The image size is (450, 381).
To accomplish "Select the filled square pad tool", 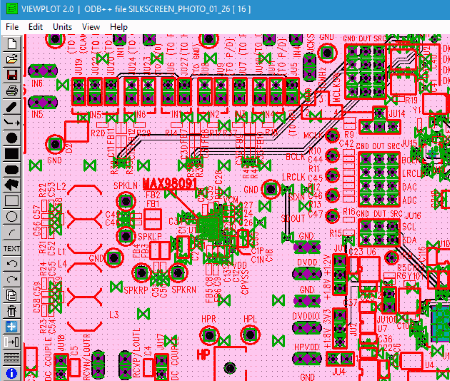I will (12, 154).
